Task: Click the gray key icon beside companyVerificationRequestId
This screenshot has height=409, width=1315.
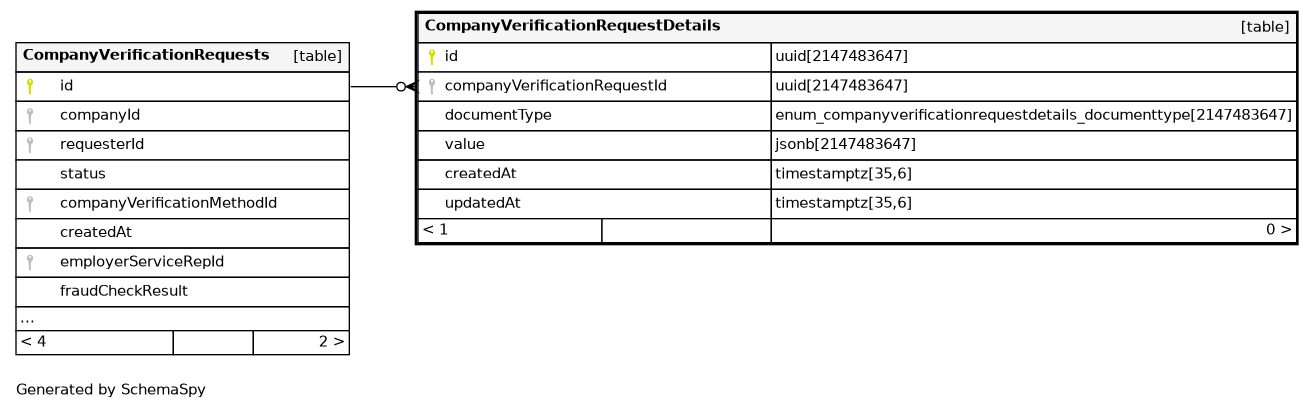Action: 432,86
